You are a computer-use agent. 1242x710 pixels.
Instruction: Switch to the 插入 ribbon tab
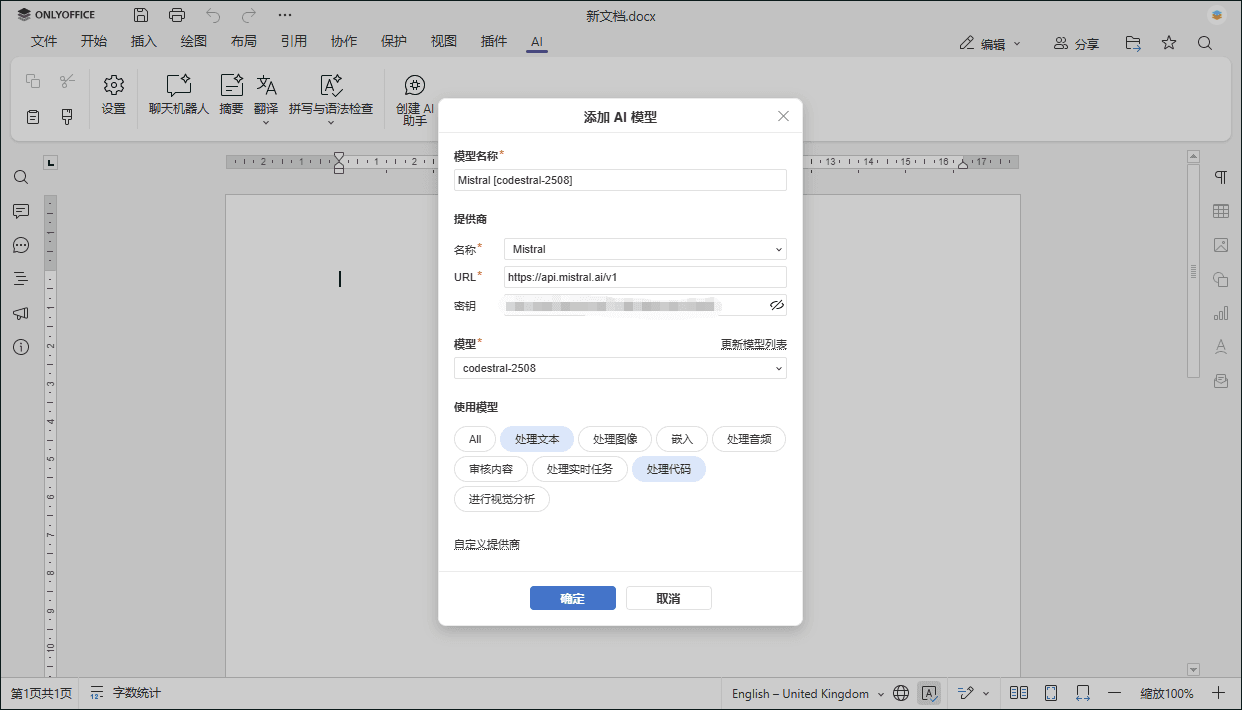point(143,41)
